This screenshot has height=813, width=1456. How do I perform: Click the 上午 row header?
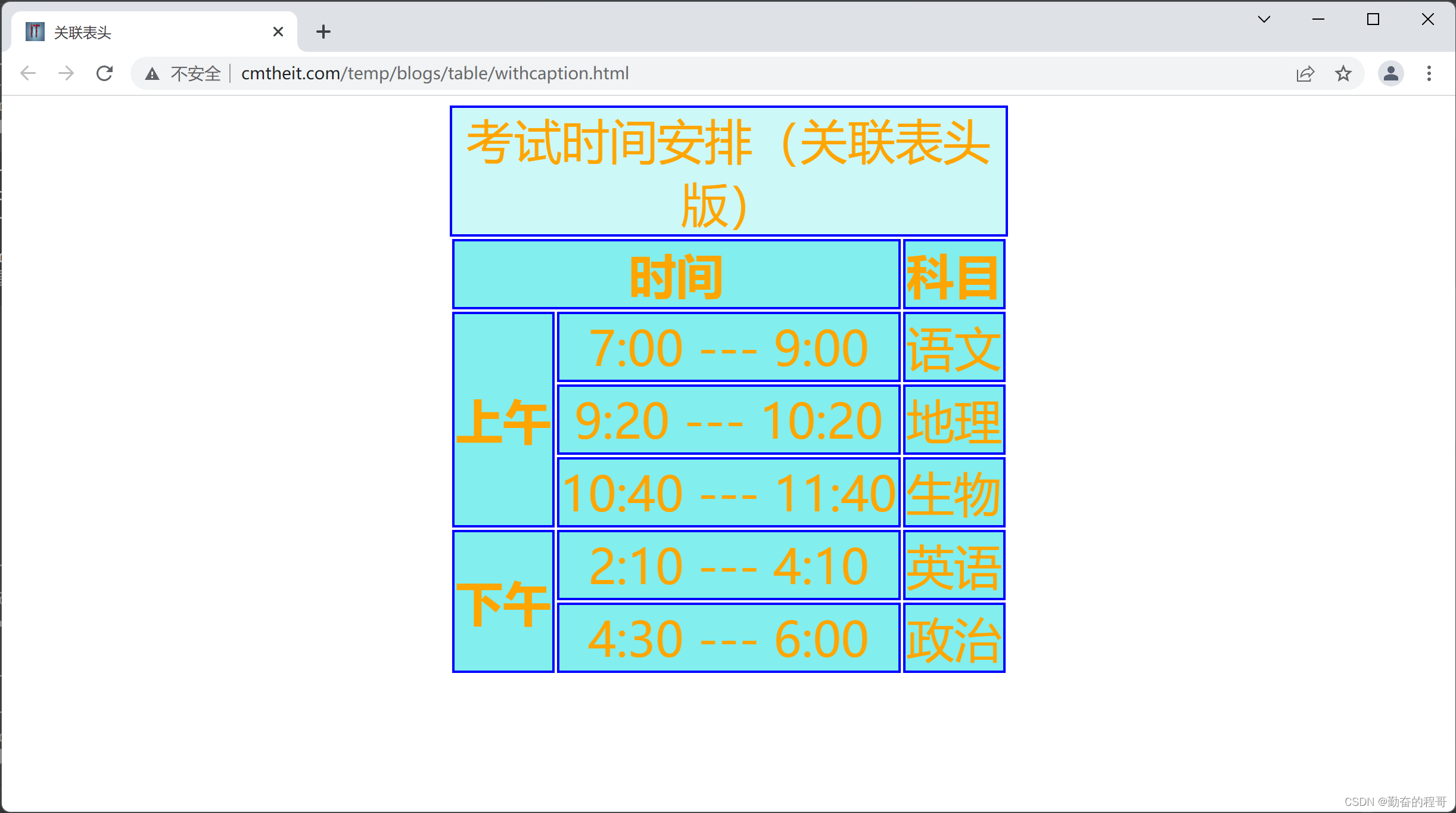click(x=503, y=420)
